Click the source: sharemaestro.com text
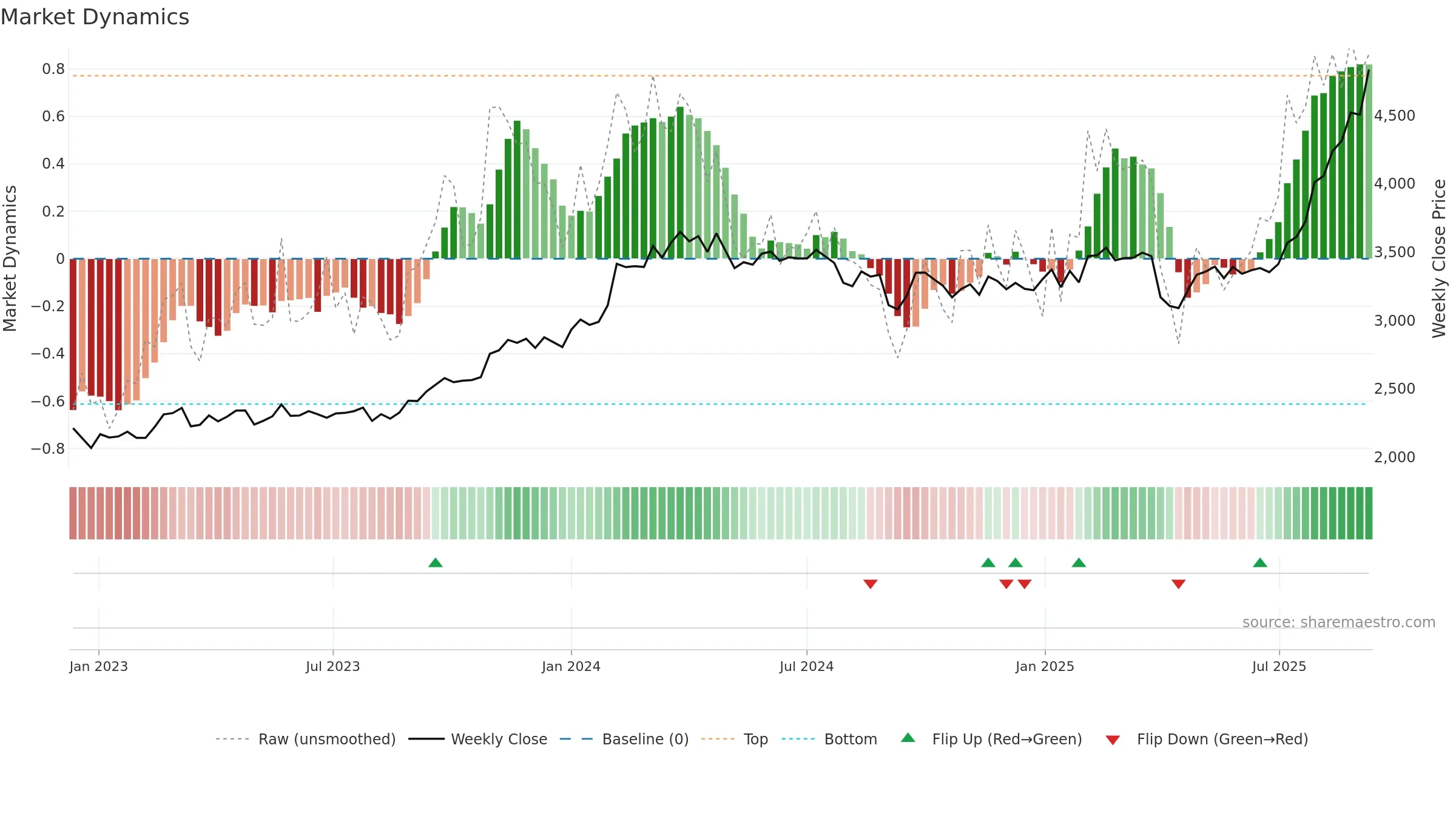1456x819 pixels. click(x=1339, y=622)
